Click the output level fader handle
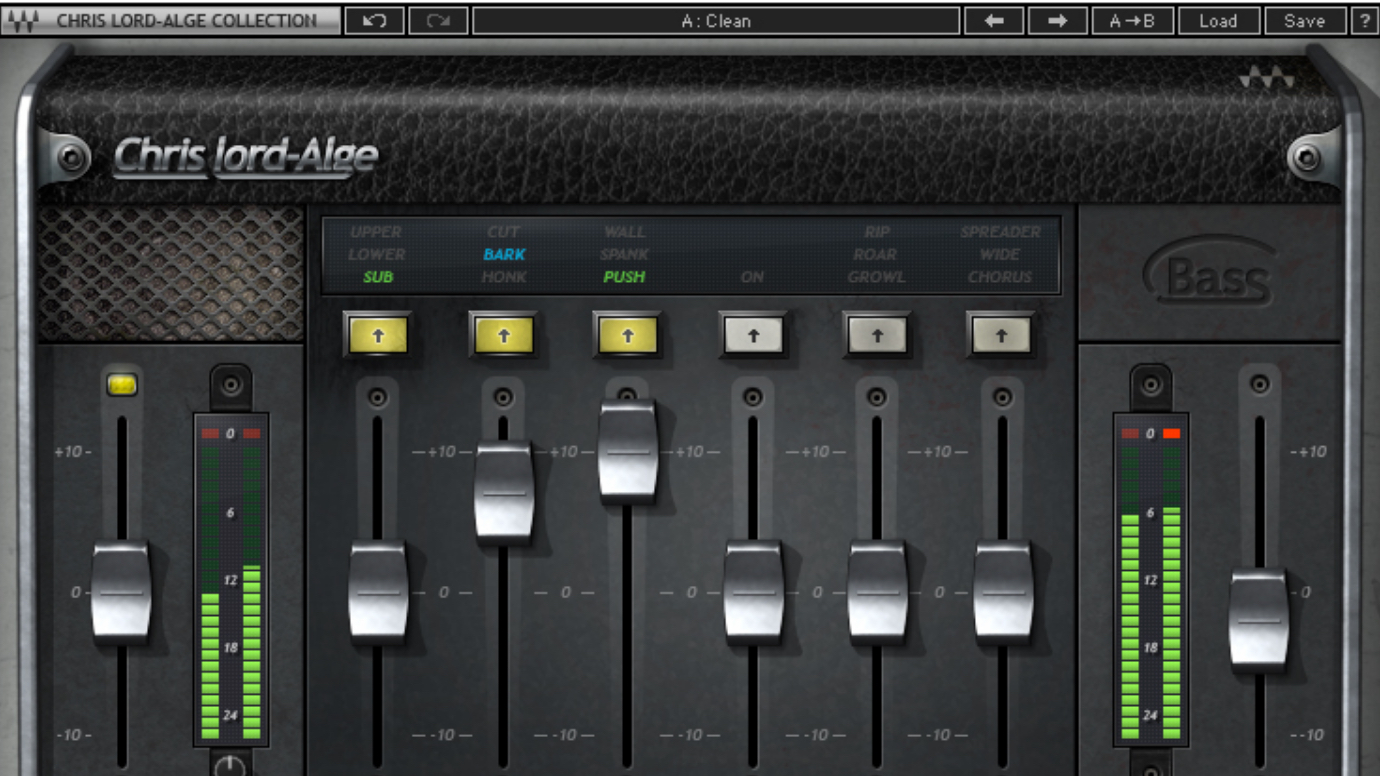Image resolution: width=1380 pixels, height=776 pixels. [1259, 619]
